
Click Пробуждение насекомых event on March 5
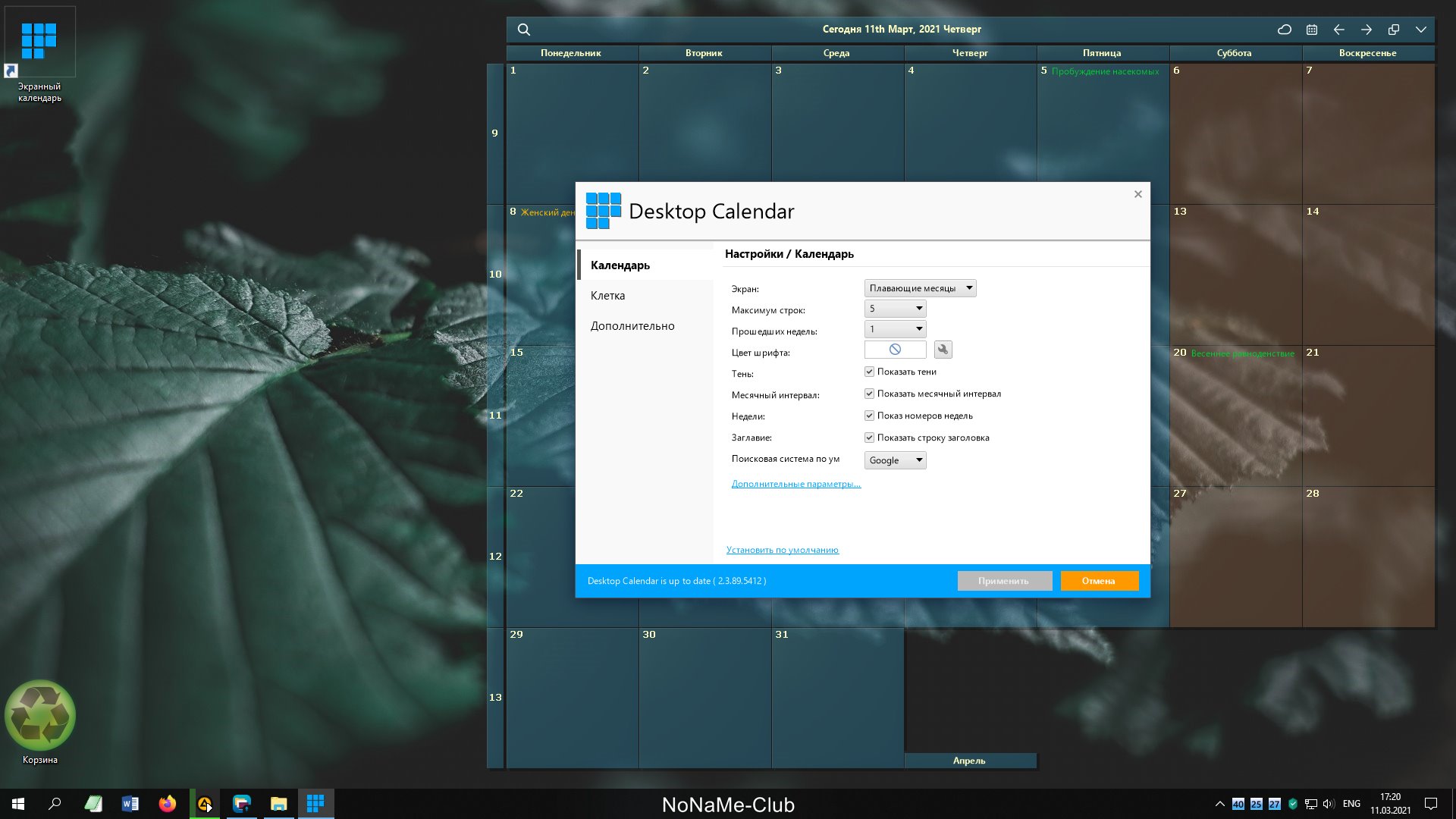pyautogui.click(x=1105, y=71)
